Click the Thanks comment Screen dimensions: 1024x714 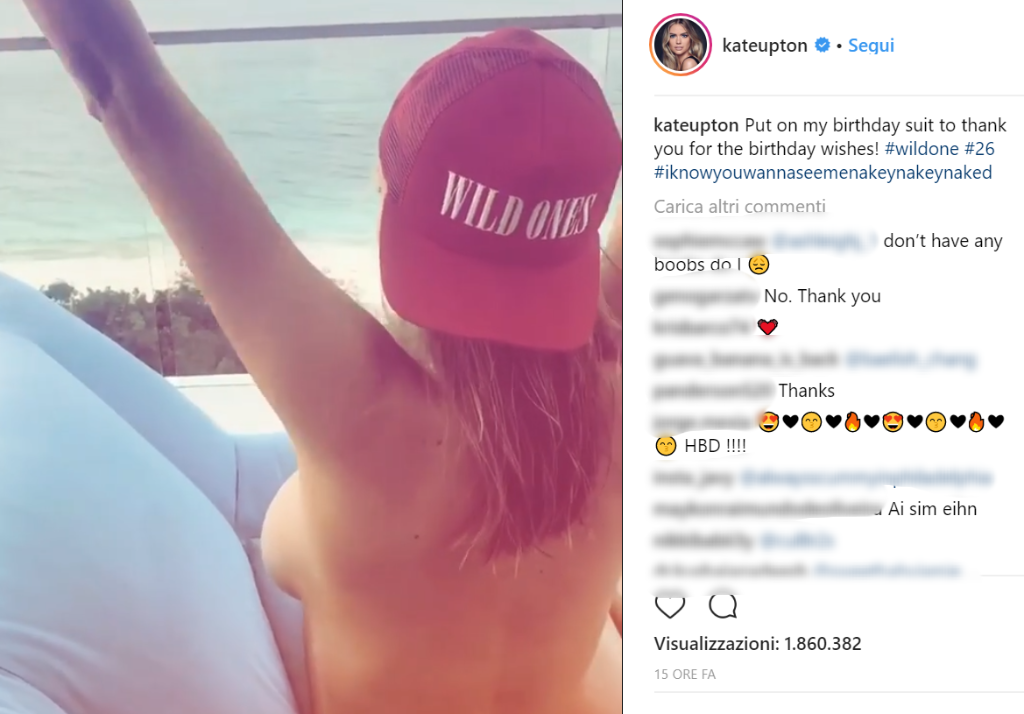pos(806,391)
